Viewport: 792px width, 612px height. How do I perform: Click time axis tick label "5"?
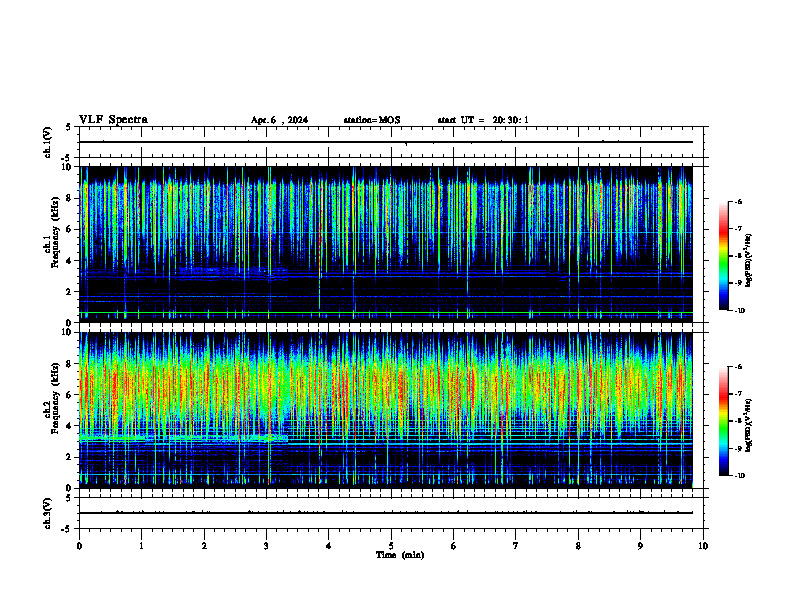(391, 546)
